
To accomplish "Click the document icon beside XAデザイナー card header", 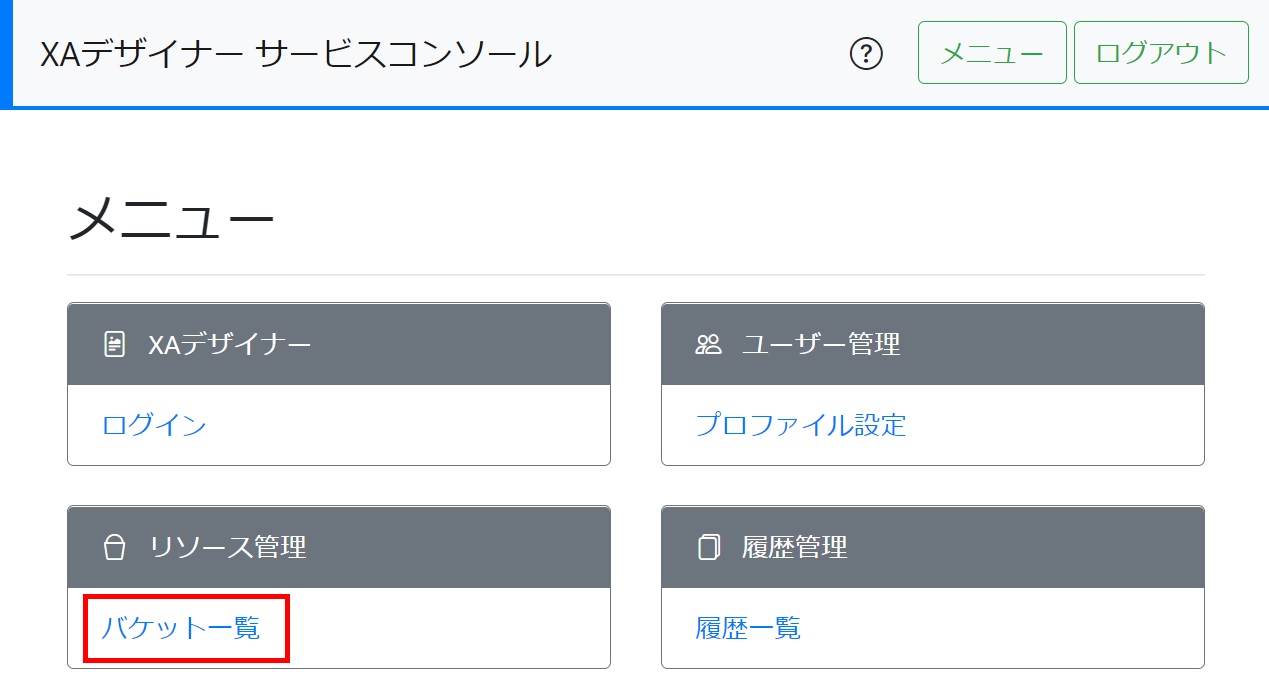I will [x=115, y=345].
